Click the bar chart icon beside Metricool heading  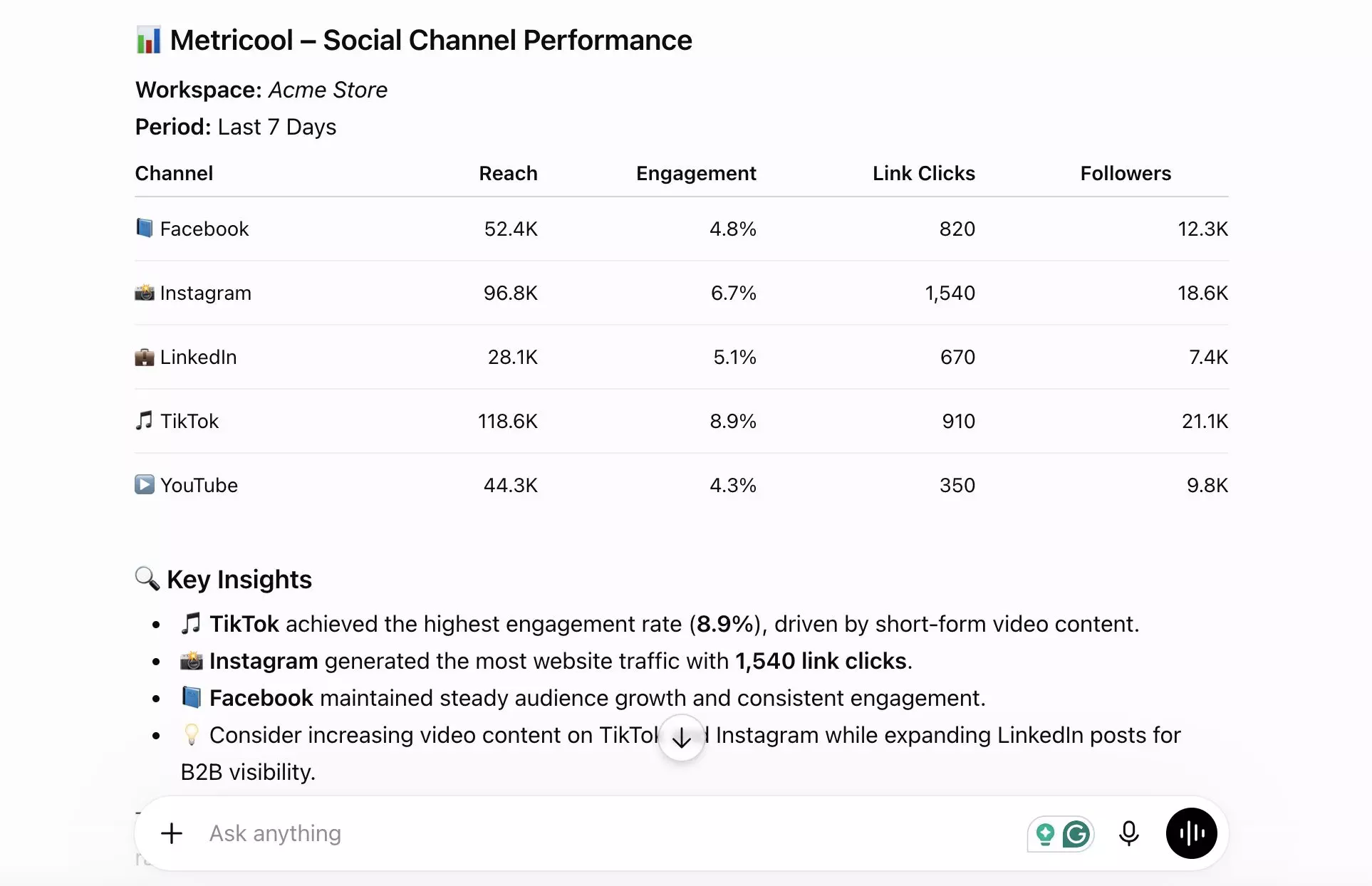coord(149,40)
